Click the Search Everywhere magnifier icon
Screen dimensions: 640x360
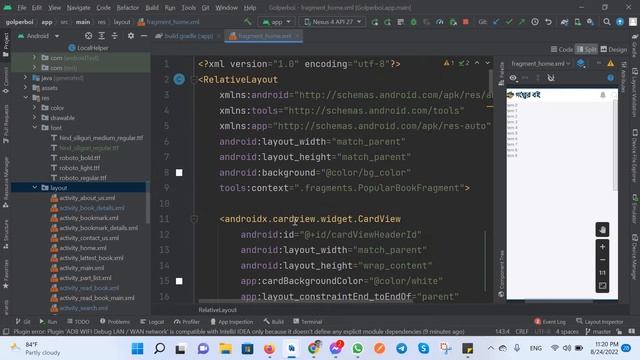click(607, 22)
